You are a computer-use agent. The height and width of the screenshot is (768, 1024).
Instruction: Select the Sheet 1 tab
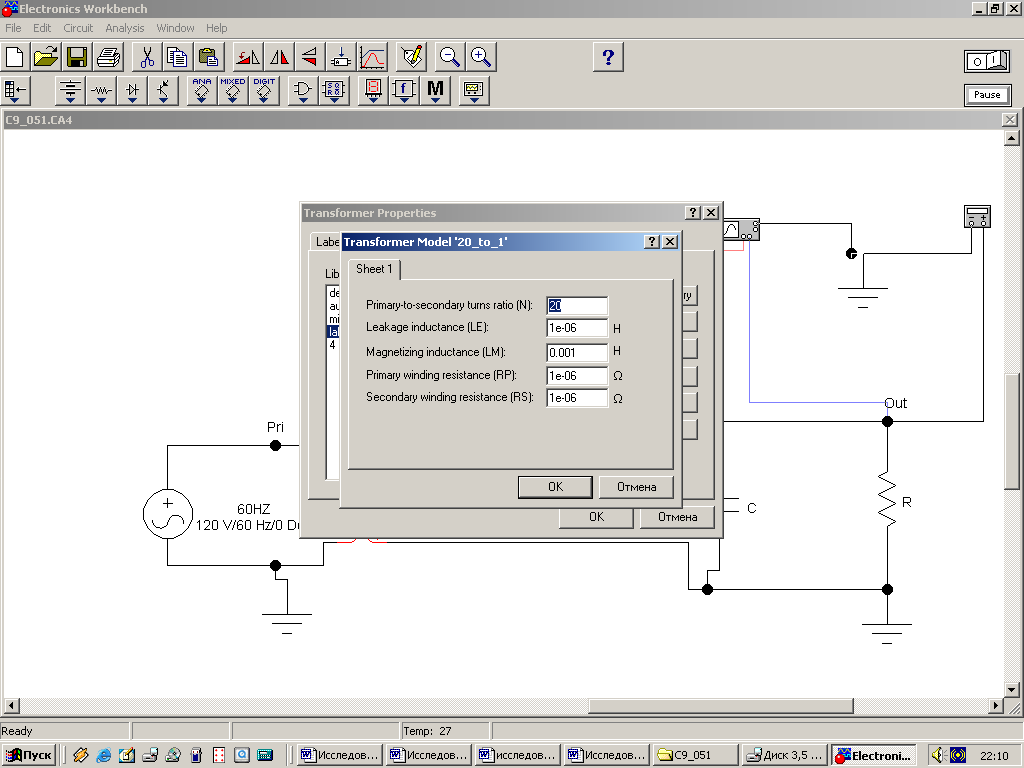pos(374,269)
